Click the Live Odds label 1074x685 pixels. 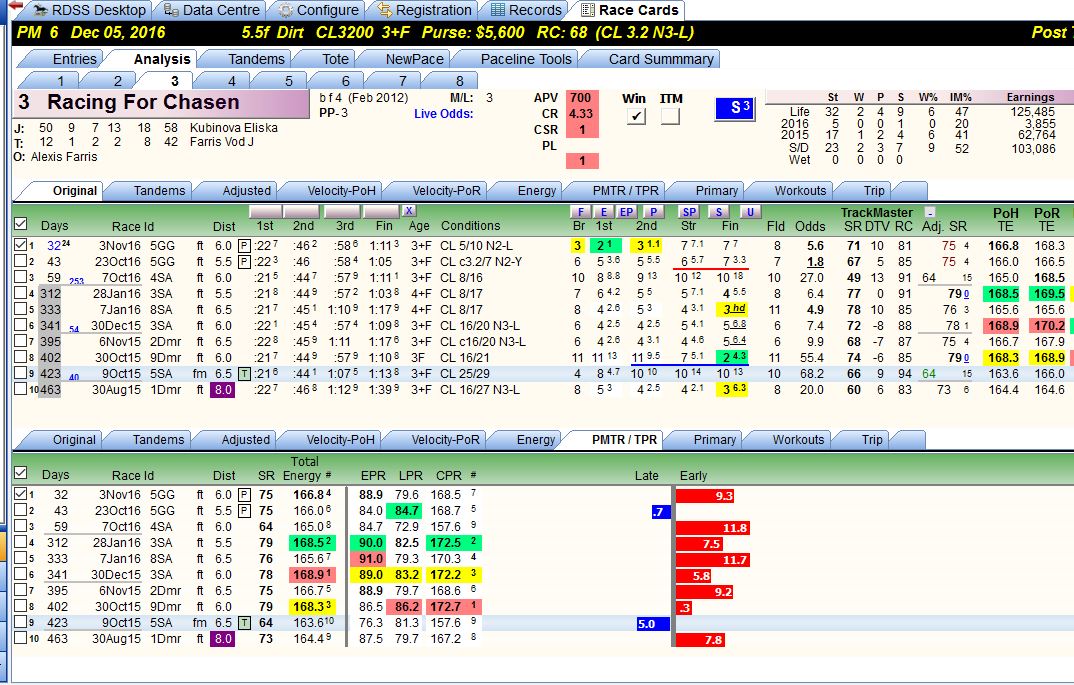(x=443, y=114)
